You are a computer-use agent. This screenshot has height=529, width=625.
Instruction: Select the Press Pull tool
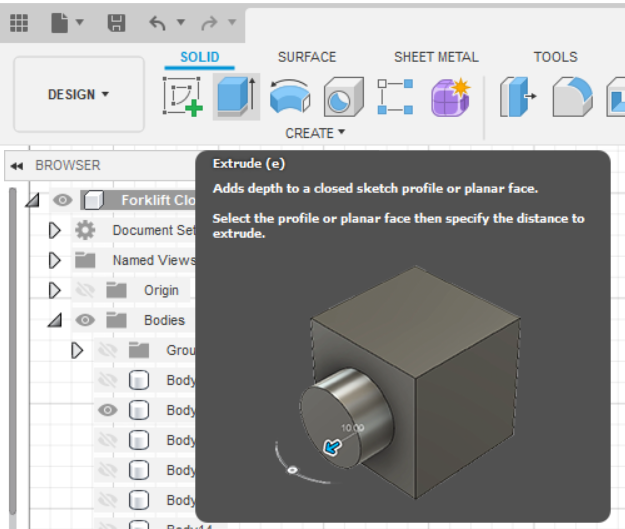pyautogui.click(x=518, y=97)
